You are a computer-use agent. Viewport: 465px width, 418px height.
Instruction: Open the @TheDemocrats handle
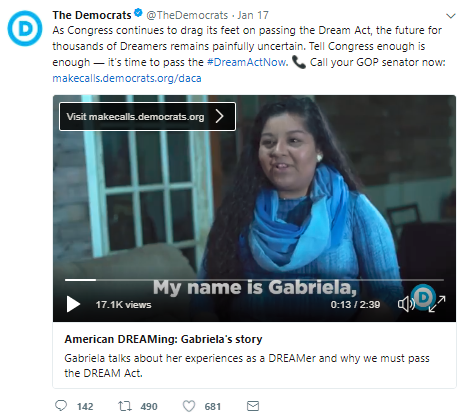click(187, 15)
